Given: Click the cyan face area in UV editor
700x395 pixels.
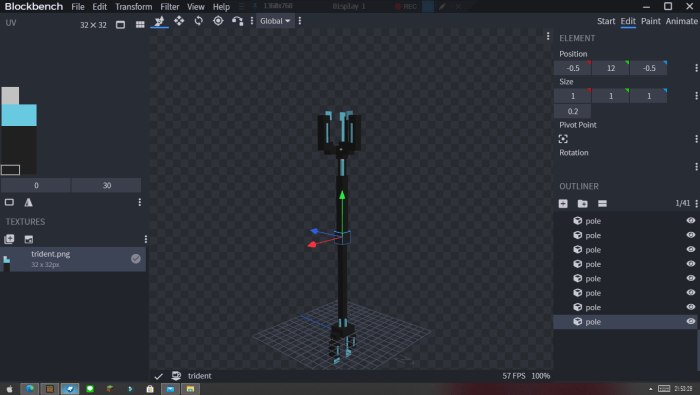Looking at the screenshot, I should click(x=19, y=115).
